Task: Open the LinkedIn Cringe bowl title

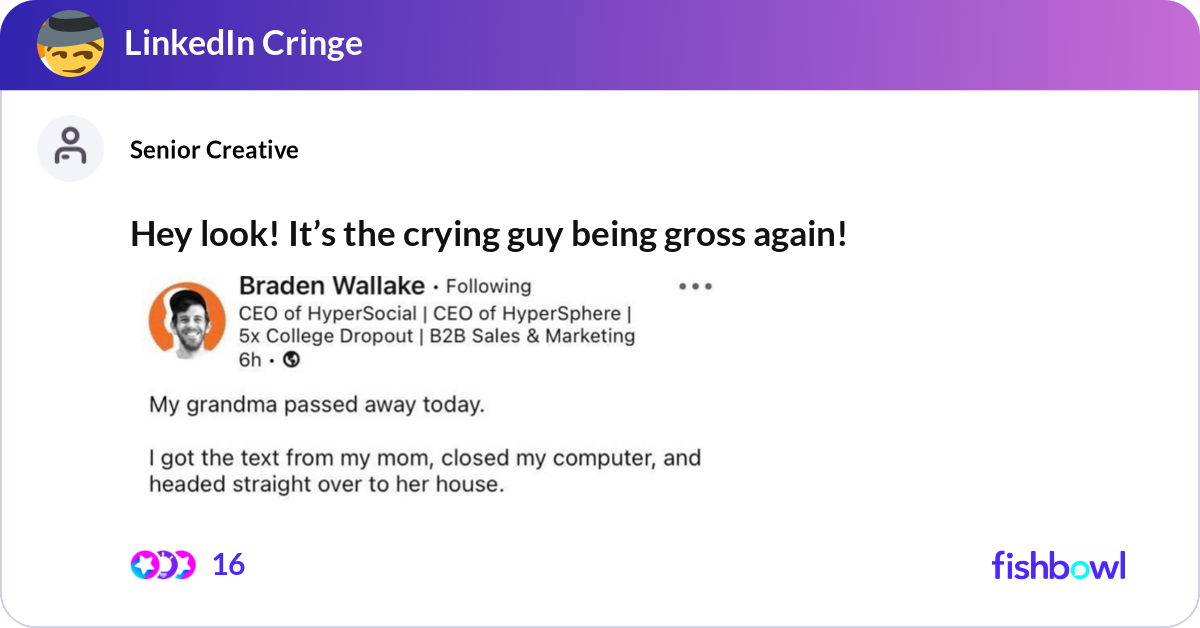Action: click(243, 43)
